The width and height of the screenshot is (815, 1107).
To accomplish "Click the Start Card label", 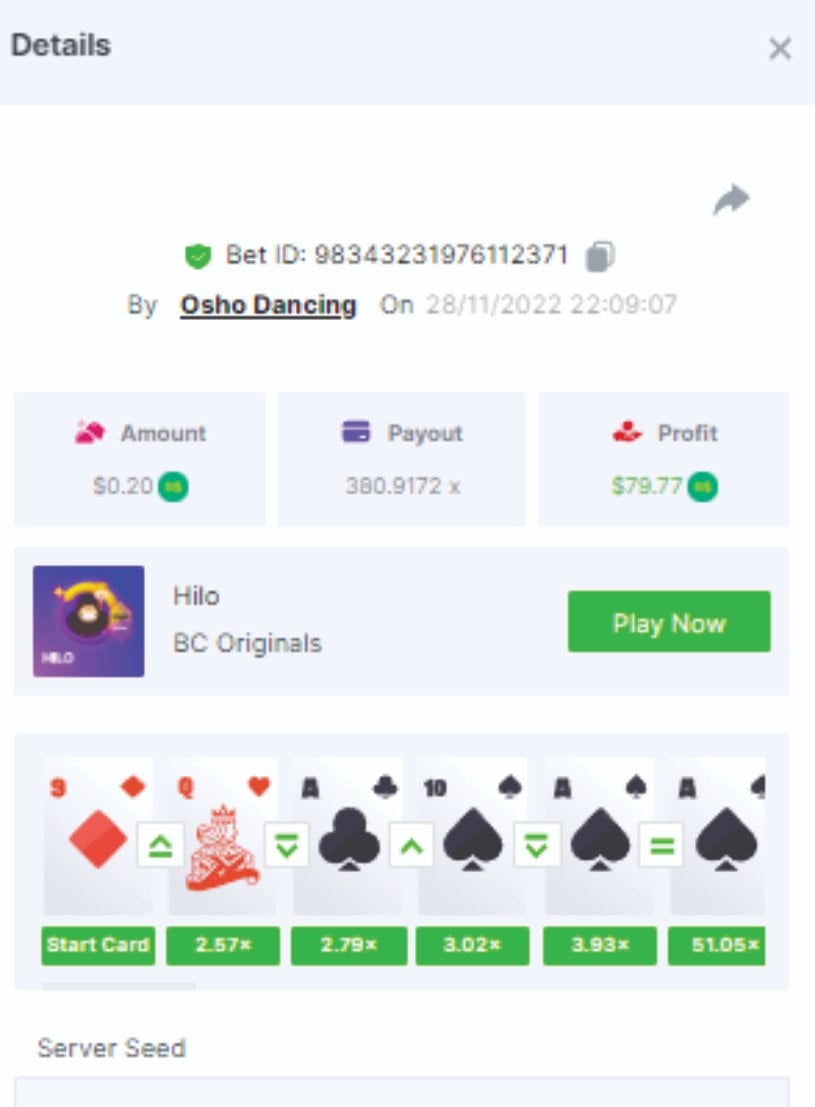I will point(98,945).
